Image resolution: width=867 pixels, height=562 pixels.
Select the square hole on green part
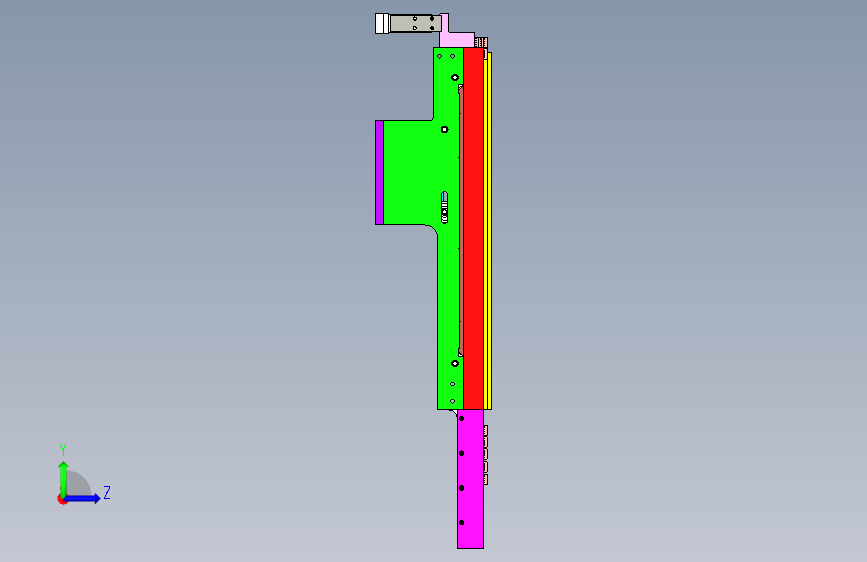(445, 129)
